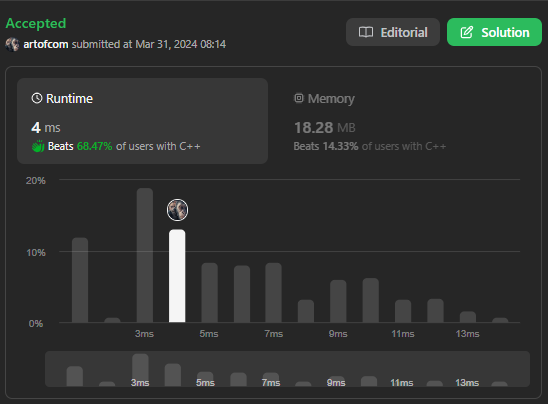Click the clapping hands icon

pyautogui.click(x=38, y=146)
